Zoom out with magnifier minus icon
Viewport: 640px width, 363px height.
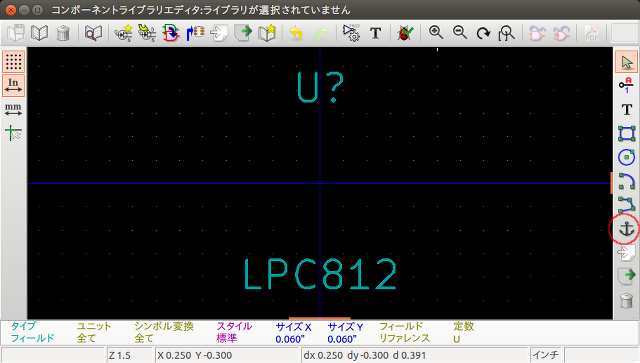pos(460,33)
